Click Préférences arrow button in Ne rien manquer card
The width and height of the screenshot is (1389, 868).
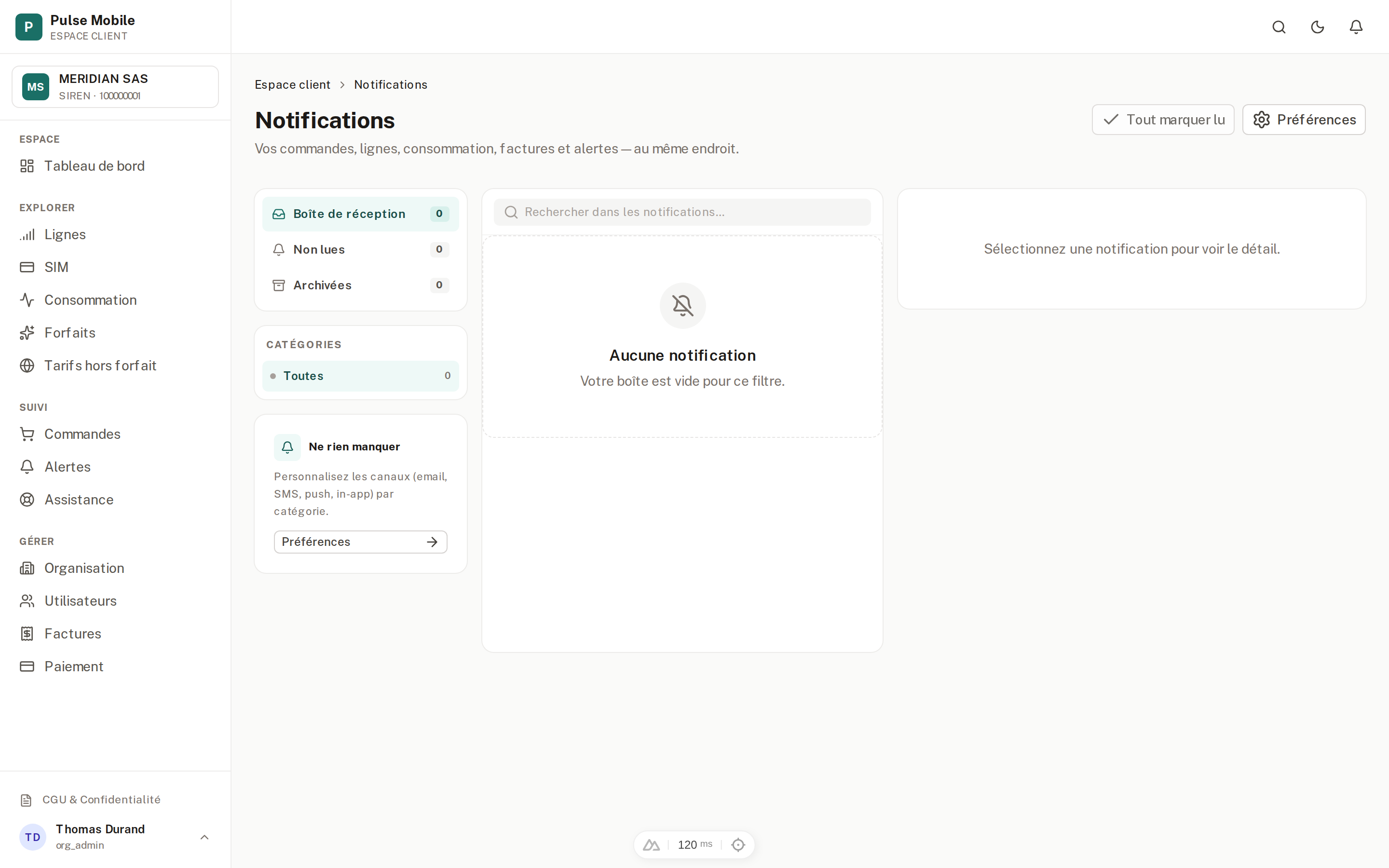click(360, 542)
